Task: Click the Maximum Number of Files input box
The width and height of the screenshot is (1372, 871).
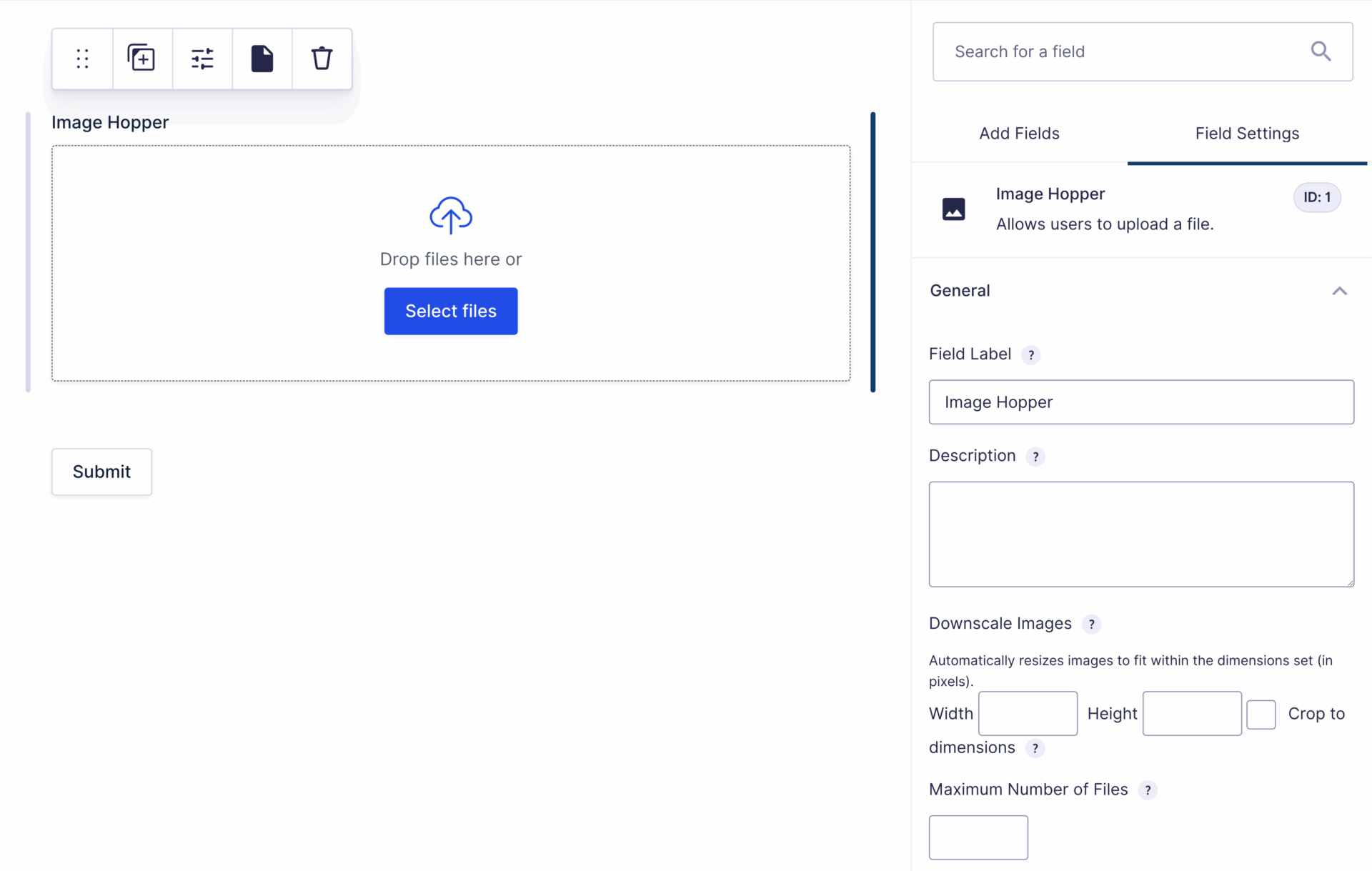Action: pos(978,837)
